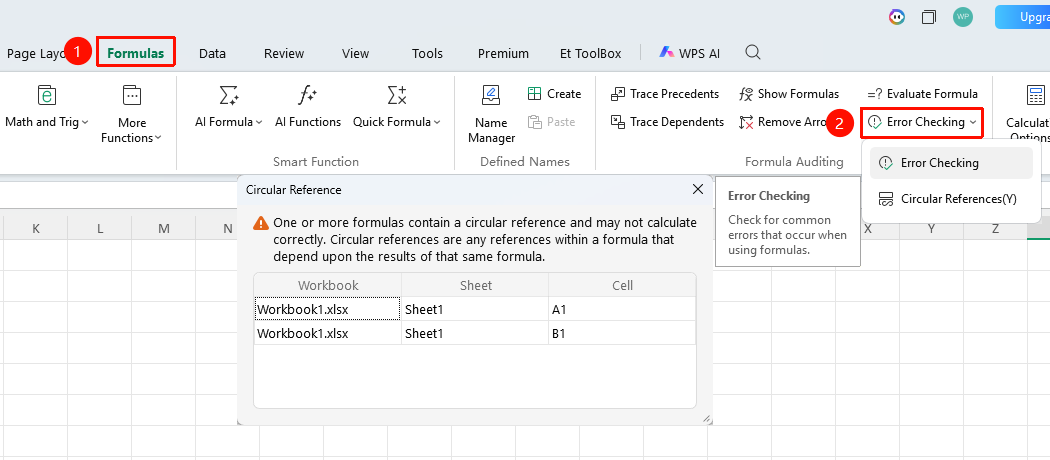Image resolution: width=1050 pixels, height=460 pixels.
Task: Toggle Show Formulas
Action: pos(789,94)
